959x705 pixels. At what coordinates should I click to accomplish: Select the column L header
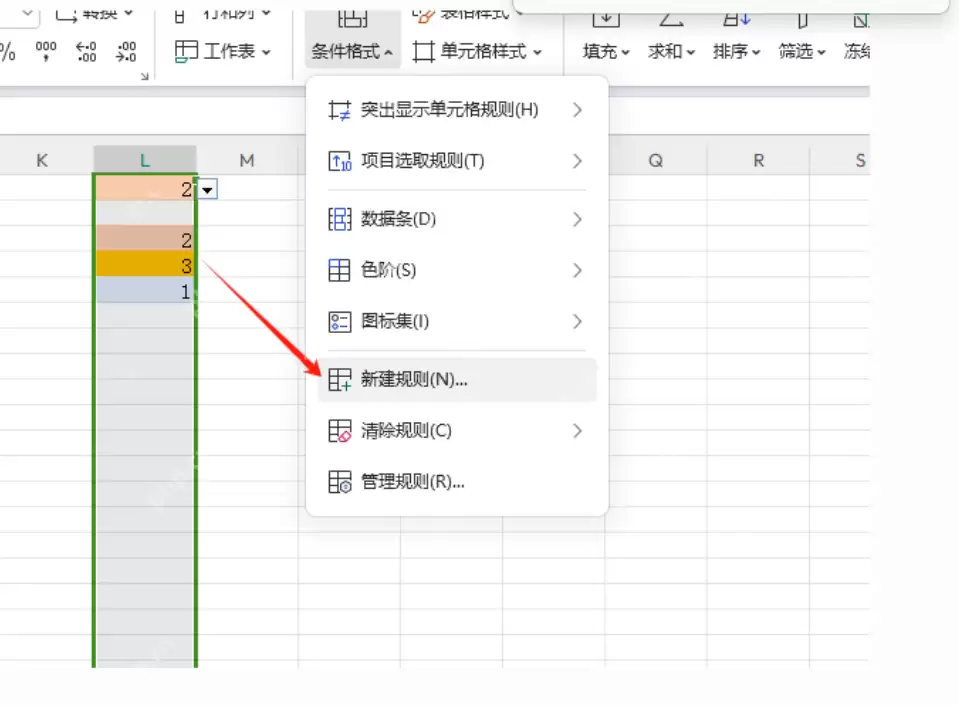[145, 160]
